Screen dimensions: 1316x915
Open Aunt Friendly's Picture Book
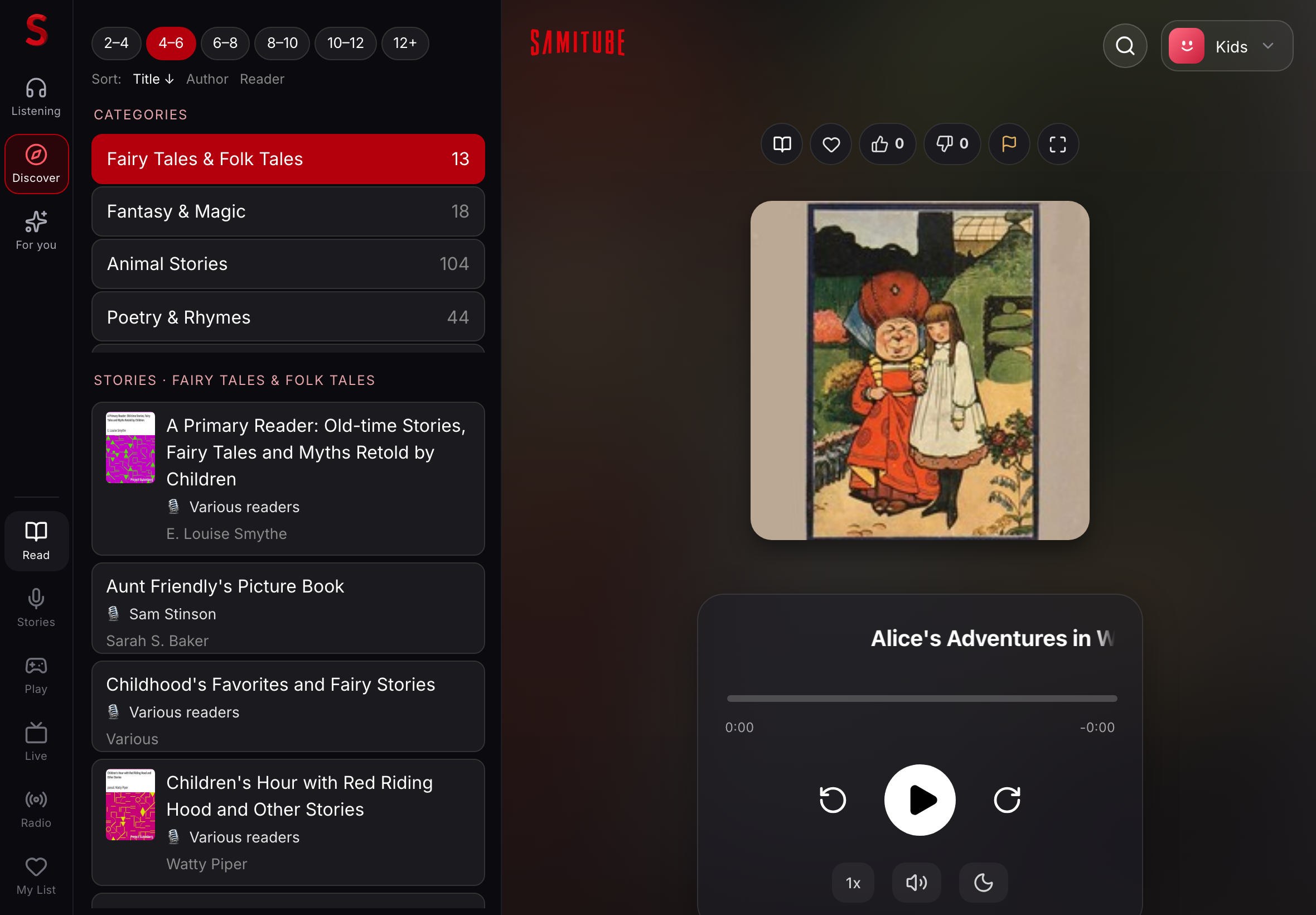288,608
